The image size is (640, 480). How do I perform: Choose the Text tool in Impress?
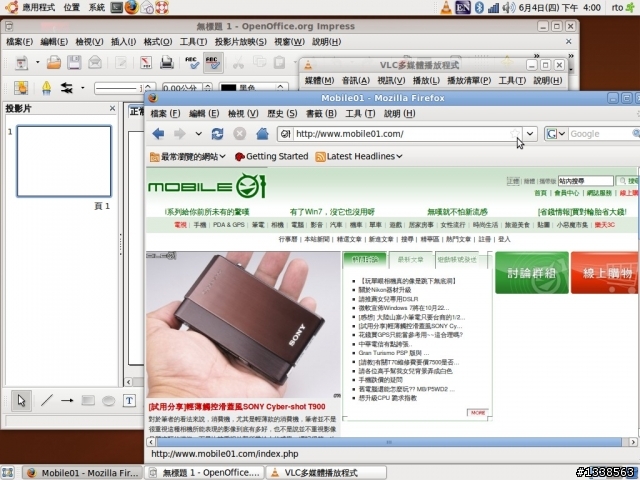(129, 401)
